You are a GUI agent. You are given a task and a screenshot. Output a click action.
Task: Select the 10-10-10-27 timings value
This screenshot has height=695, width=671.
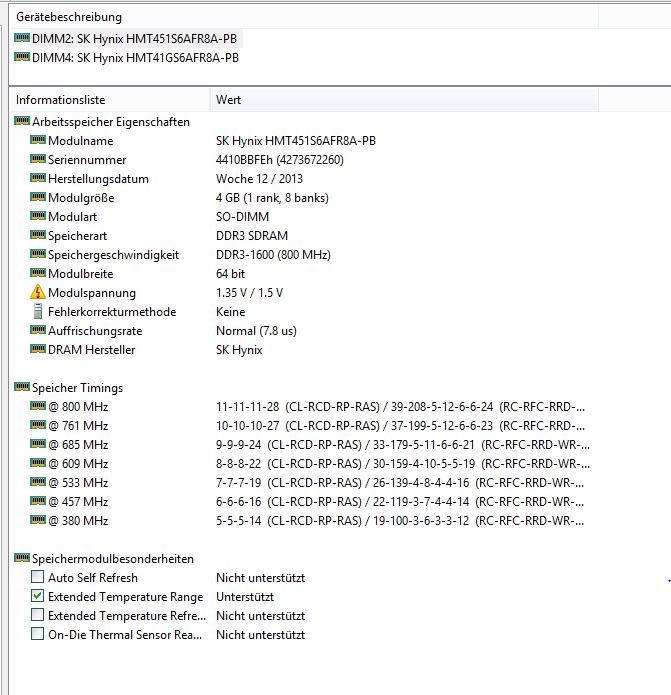400,426
